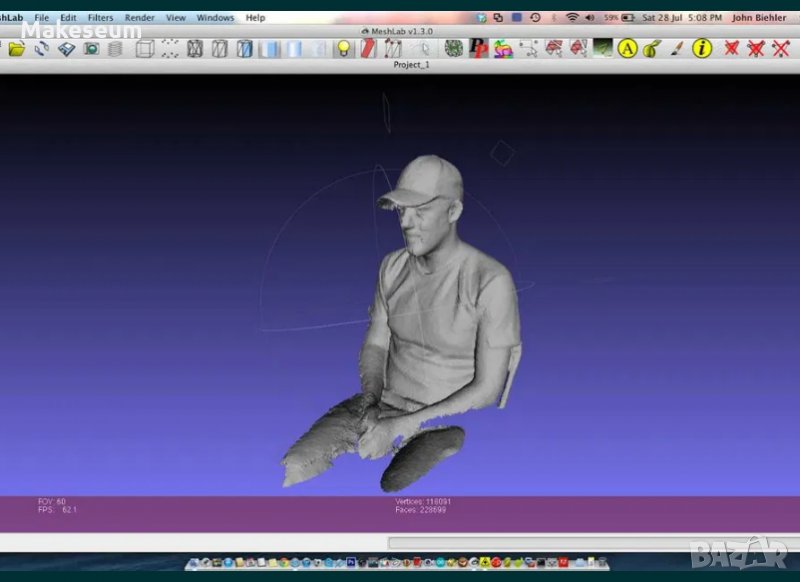
Task: Toggle the light bulb lighting on/off
Action: point(344,48)
